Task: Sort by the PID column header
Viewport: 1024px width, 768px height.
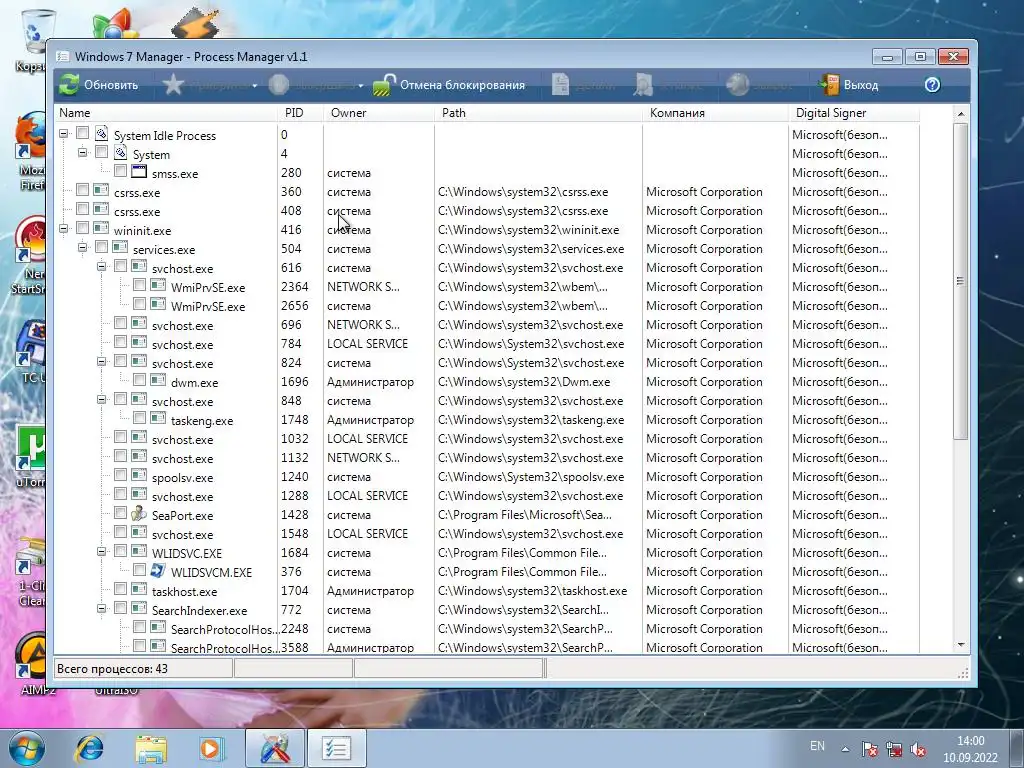Action: (x=300, y=113)
